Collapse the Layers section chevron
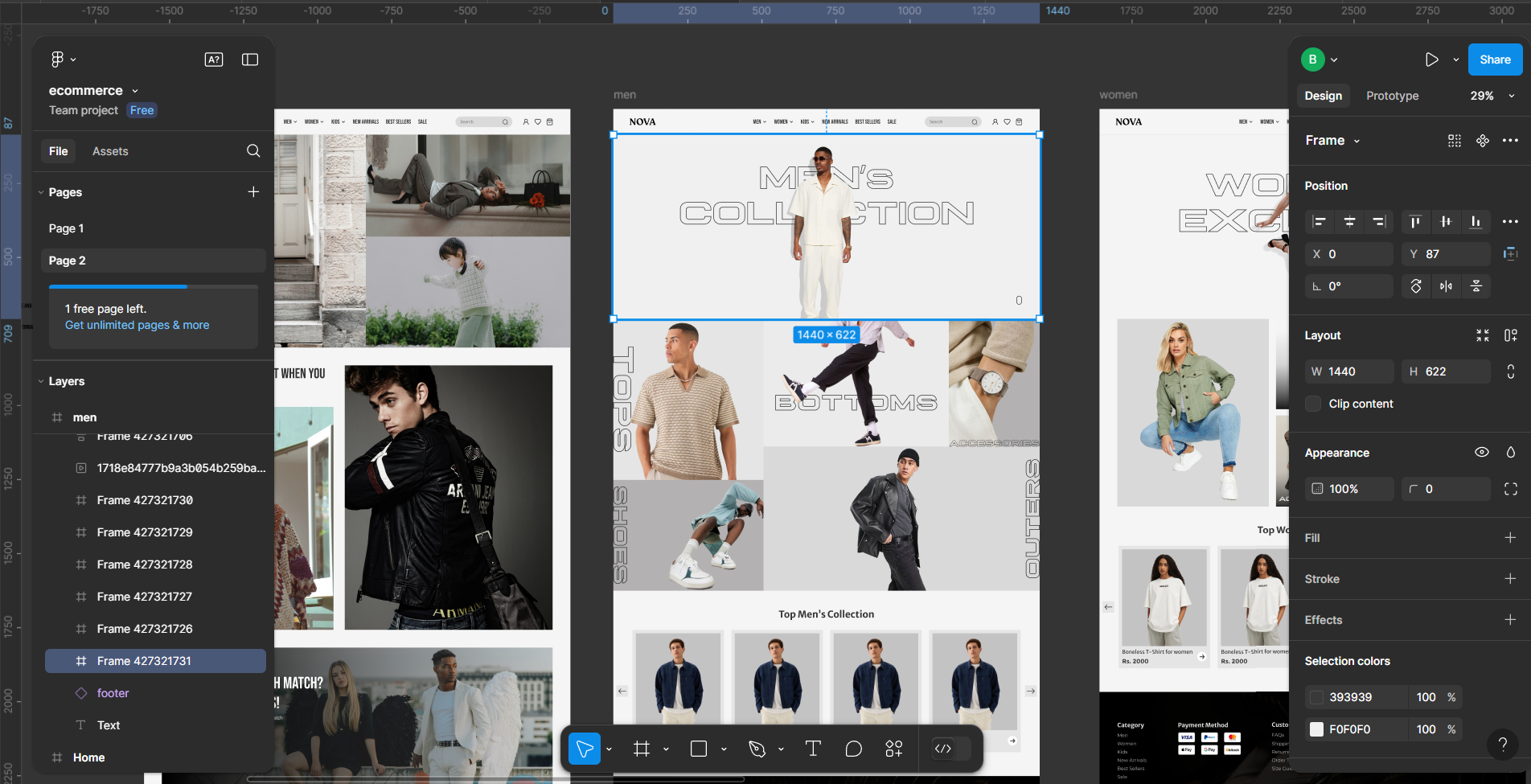Viewport: 1531px width, 784px height. (41, 380)
